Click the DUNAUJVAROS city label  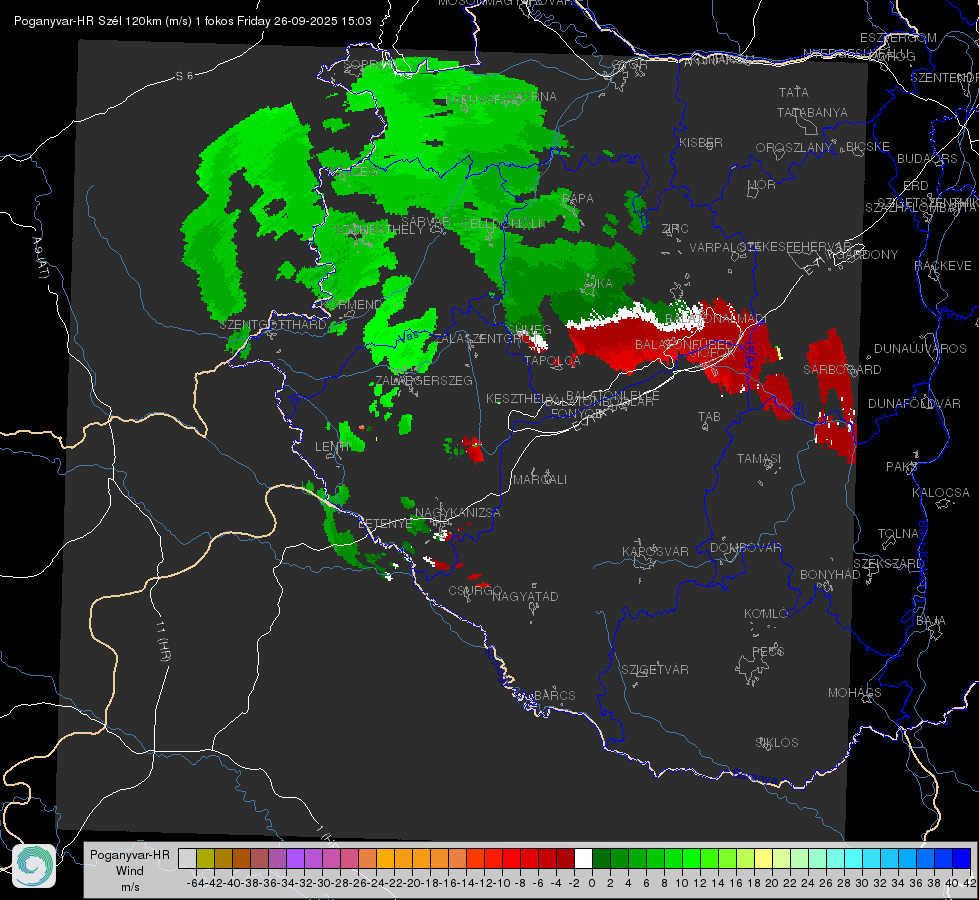(920, 349)
